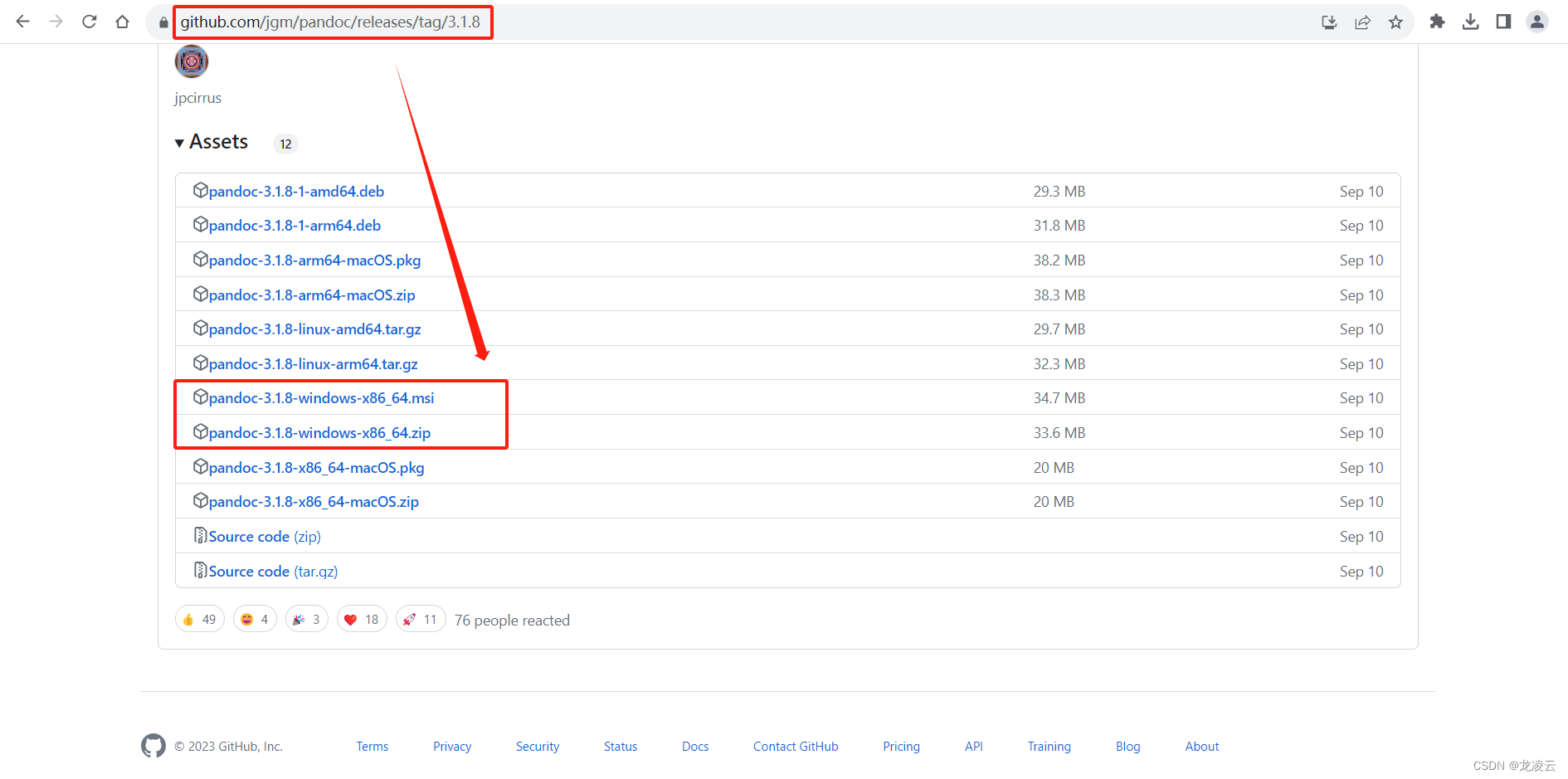Click the package icon for linux-amd64.tar.gz
The width and height of the screenshot is (1568, 779).
pos(200,328)
